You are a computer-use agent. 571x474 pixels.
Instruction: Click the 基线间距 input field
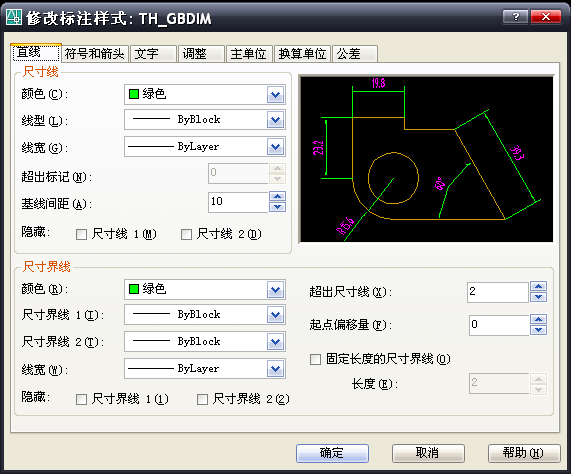pos(238,202)
